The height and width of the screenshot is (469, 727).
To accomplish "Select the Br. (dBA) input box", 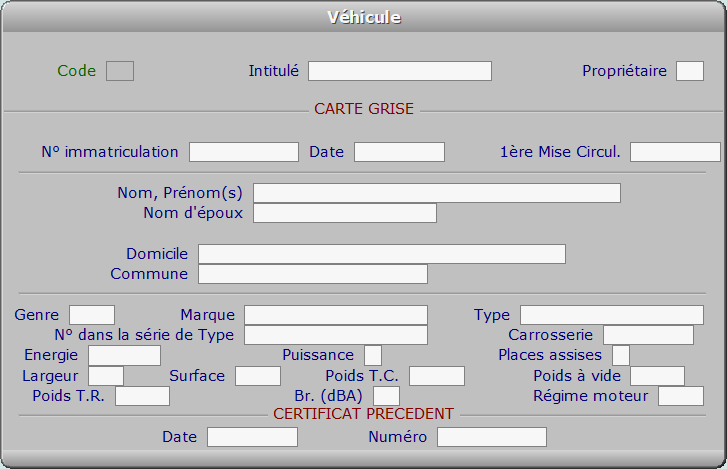I will [386, 396].
